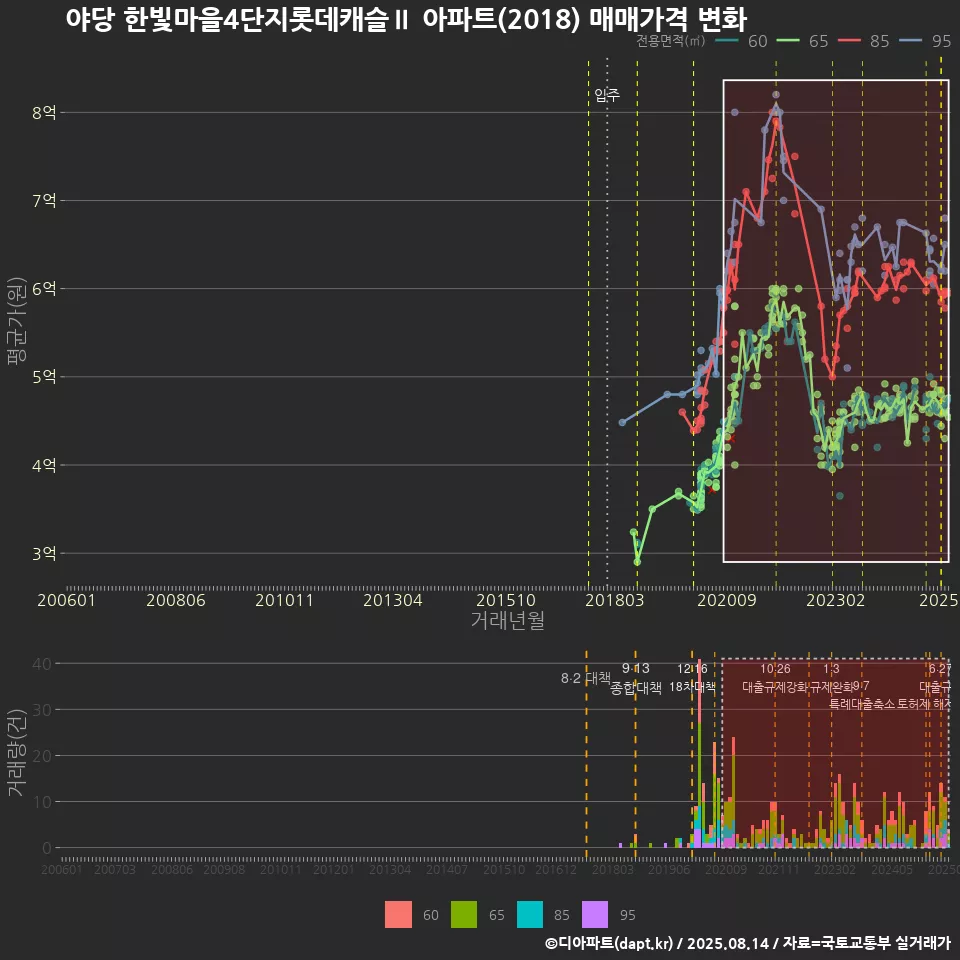Click the 10·26 대출규제강화 annotation
This screenshot has width=960, height=960.
(x=775, y=678)
